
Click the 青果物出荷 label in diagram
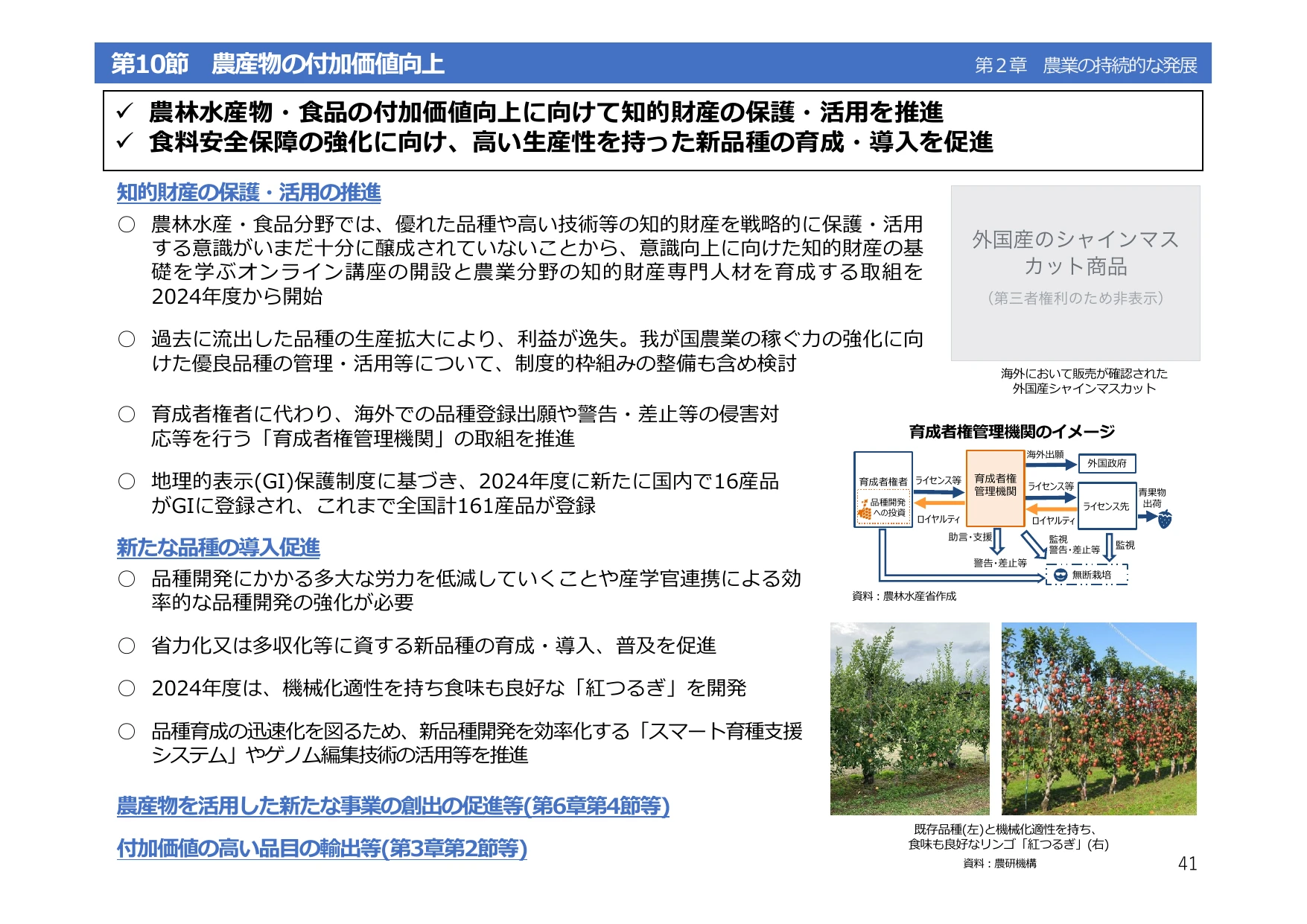tap(1152, 498)
